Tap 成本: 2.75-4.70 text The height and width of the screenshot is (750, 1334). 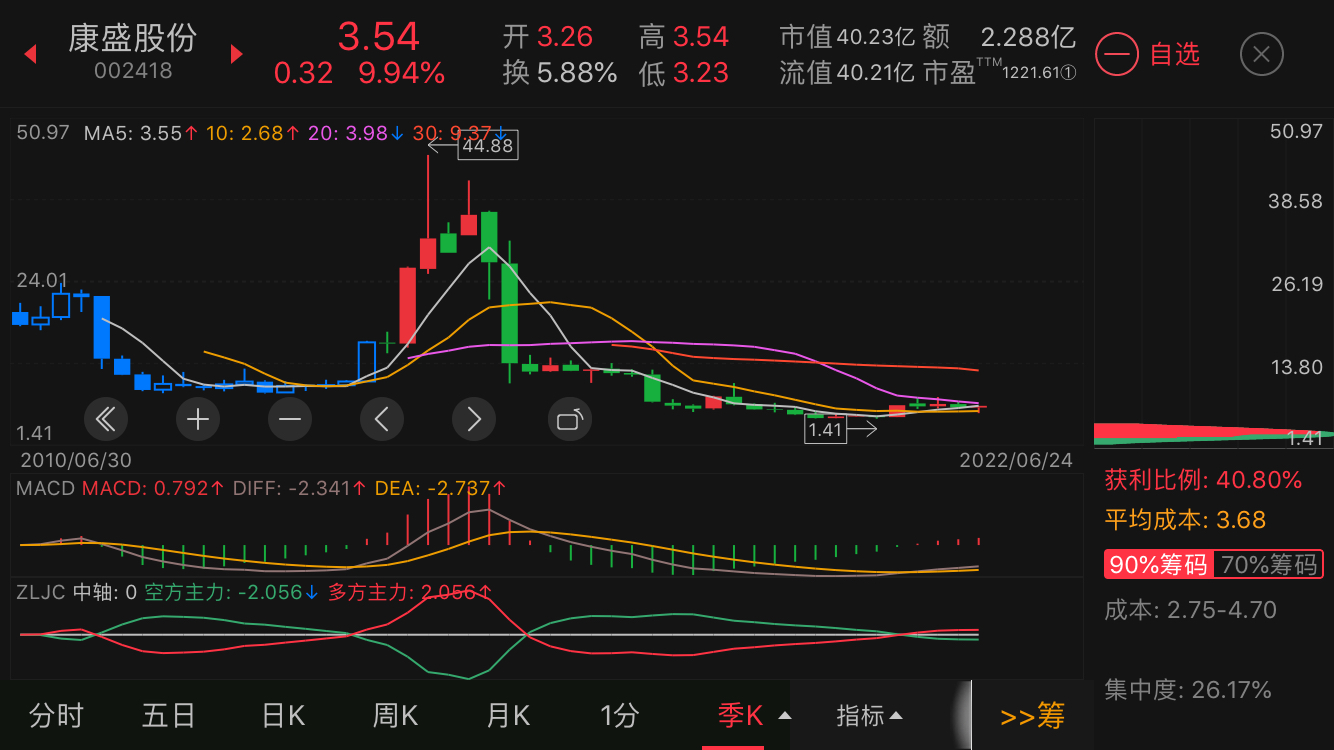[x=1190, y=610]
